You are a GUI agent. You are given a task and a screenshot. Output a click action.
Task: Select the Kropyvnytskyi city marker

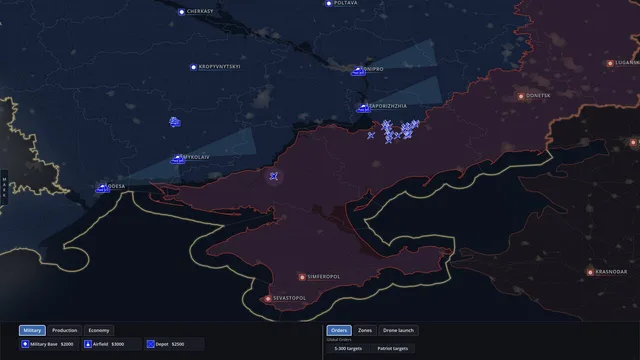[x=193, y=67]
